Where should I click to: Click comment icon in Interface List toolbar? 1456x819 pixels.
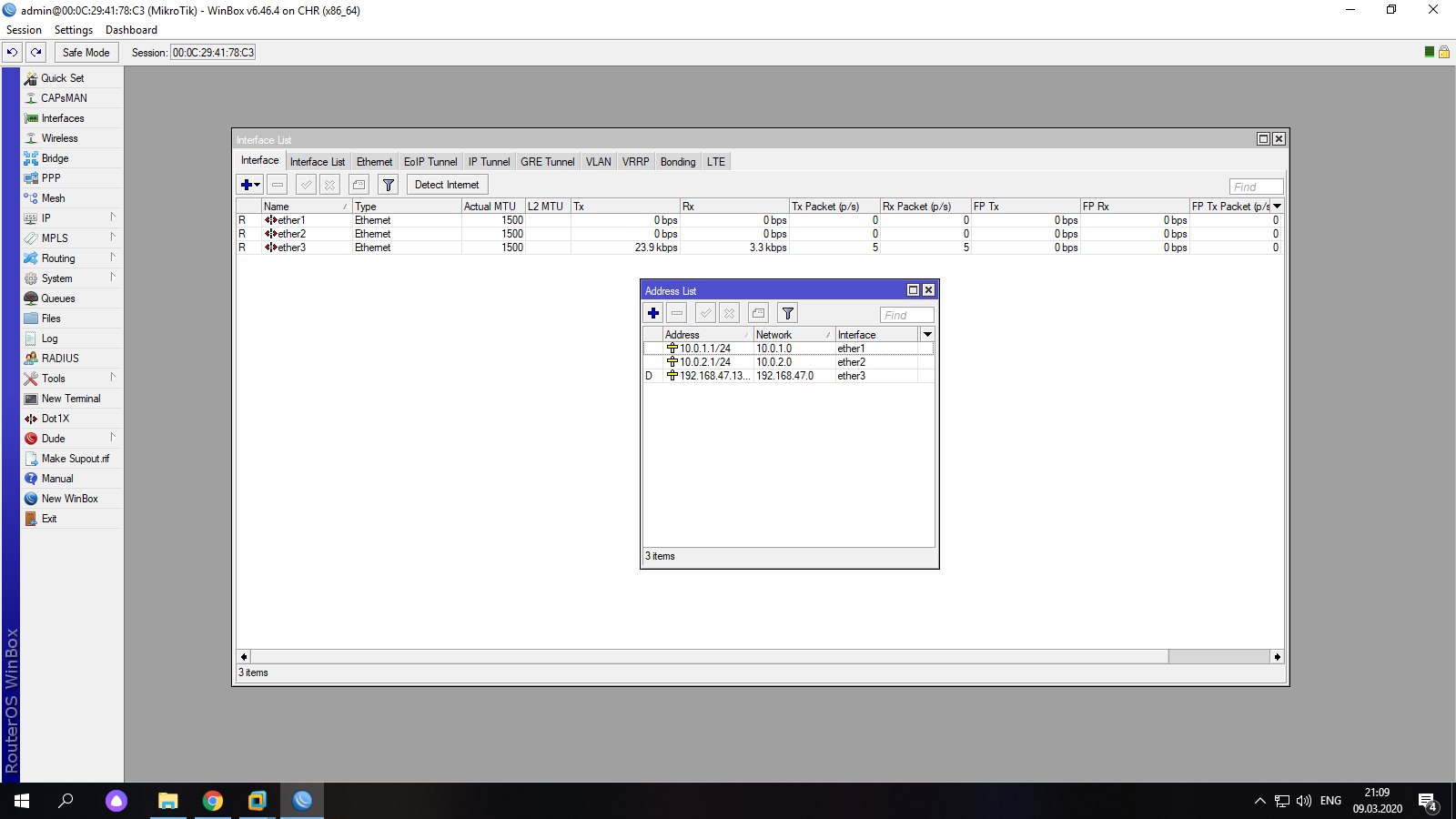(359, 185)
